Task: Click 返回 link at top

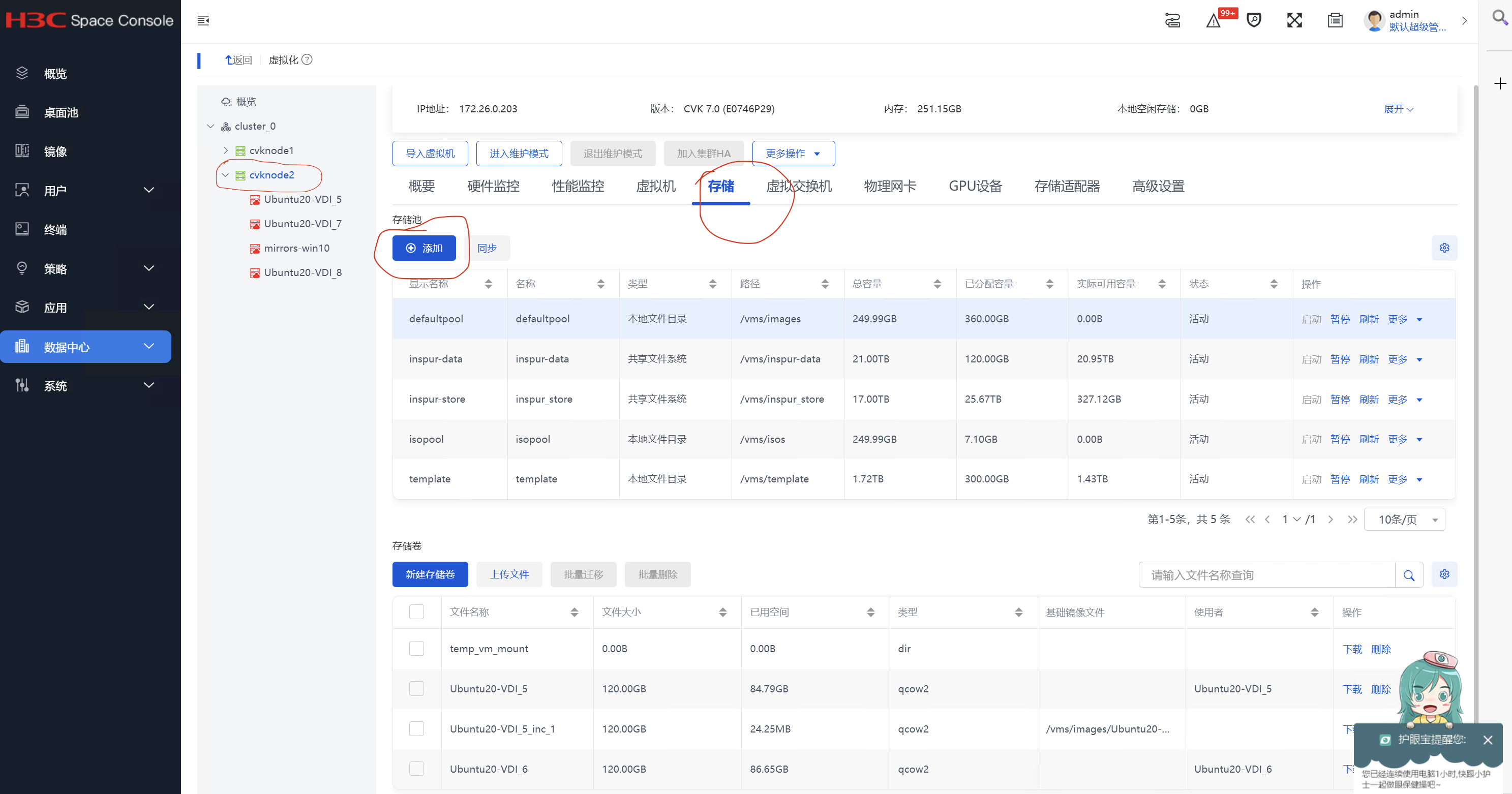Action: [x=238, y=60]
